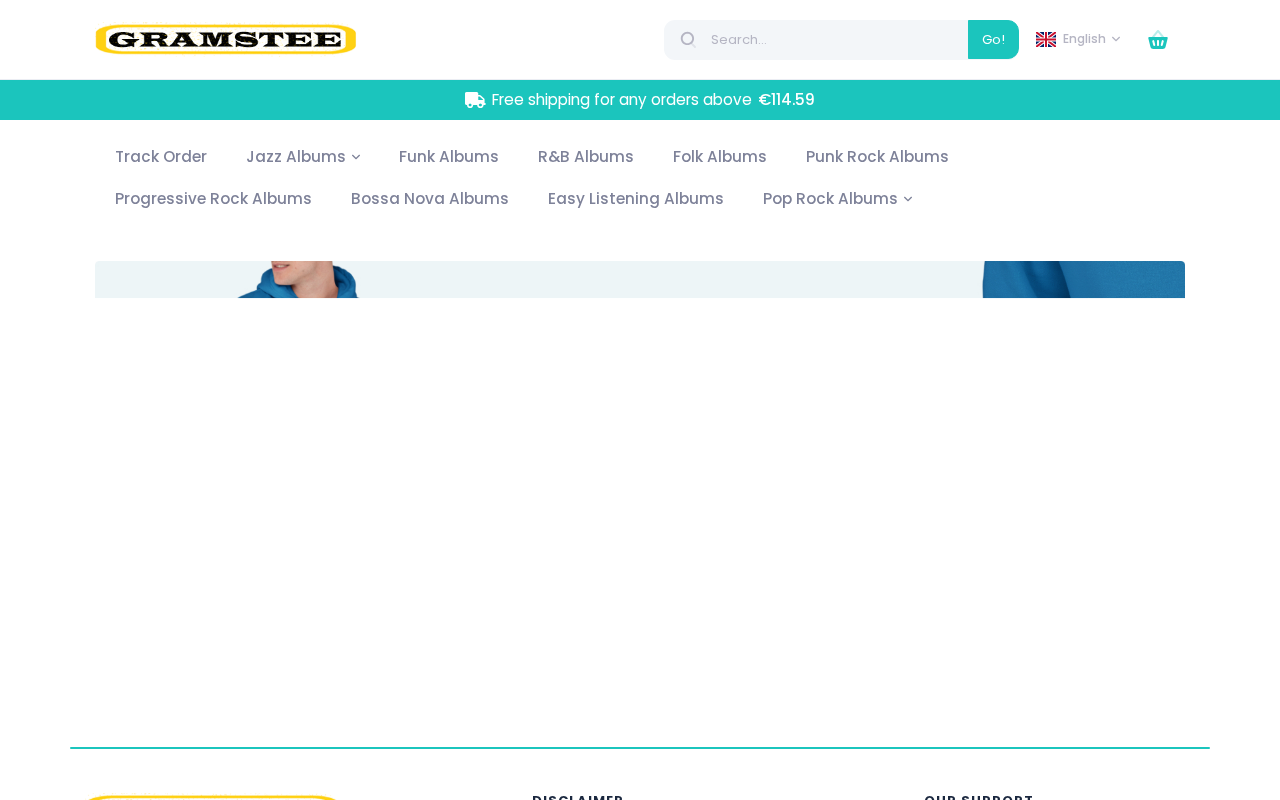Viewport: 1280px width, 800px height.
Task: Go to Funk Albums category
Action: tap(449, 157)
